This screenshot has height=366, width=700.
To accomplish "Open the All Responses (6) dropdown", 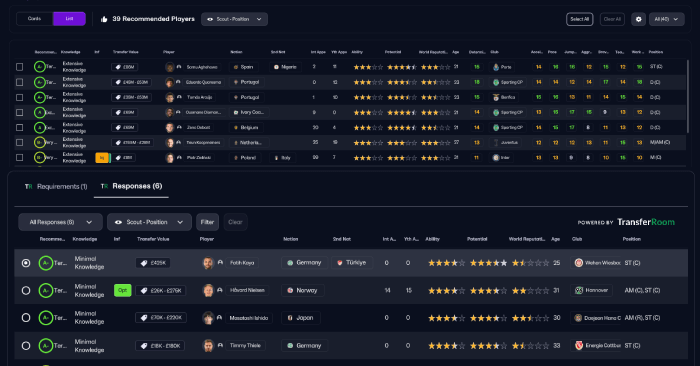I will (x=60, y=222).
